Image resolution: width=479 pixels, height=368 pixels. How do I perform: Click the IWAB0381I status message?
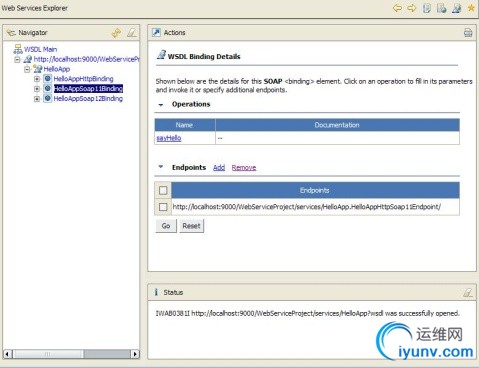(x=307, y=313)
